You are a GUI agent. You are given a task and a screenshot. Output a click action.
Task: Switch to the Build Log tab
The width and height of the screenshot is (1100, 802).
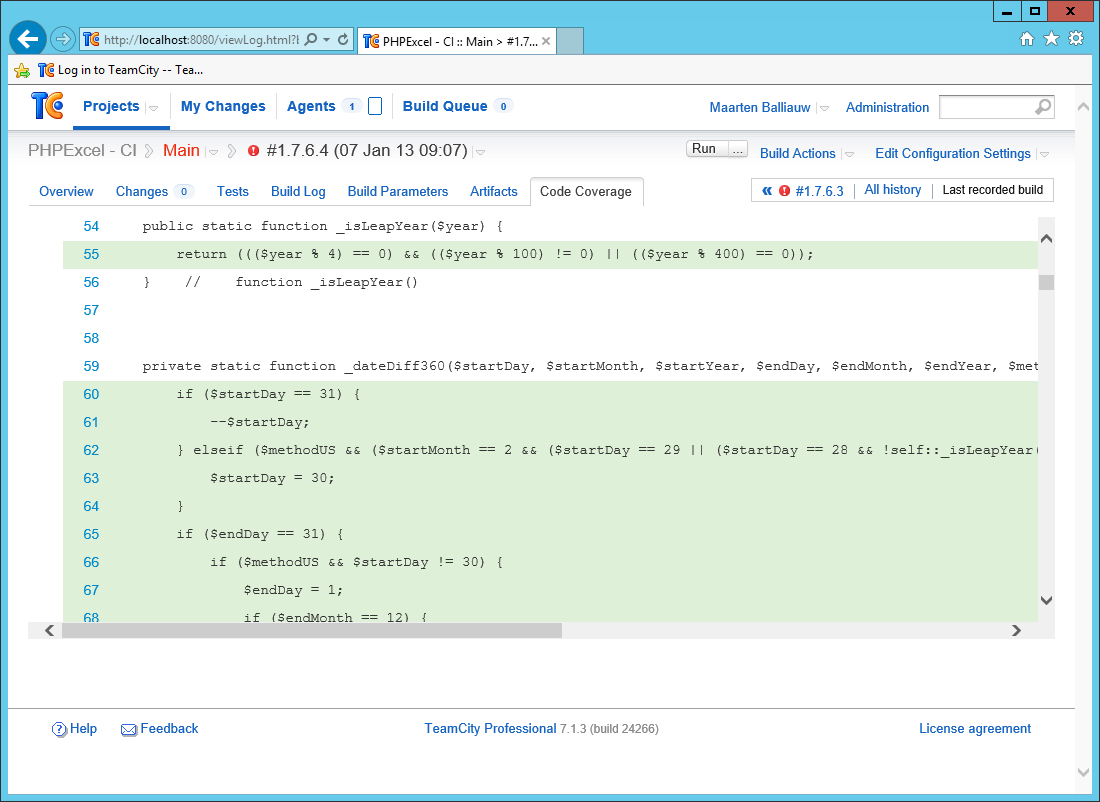(x=298, y=191)
